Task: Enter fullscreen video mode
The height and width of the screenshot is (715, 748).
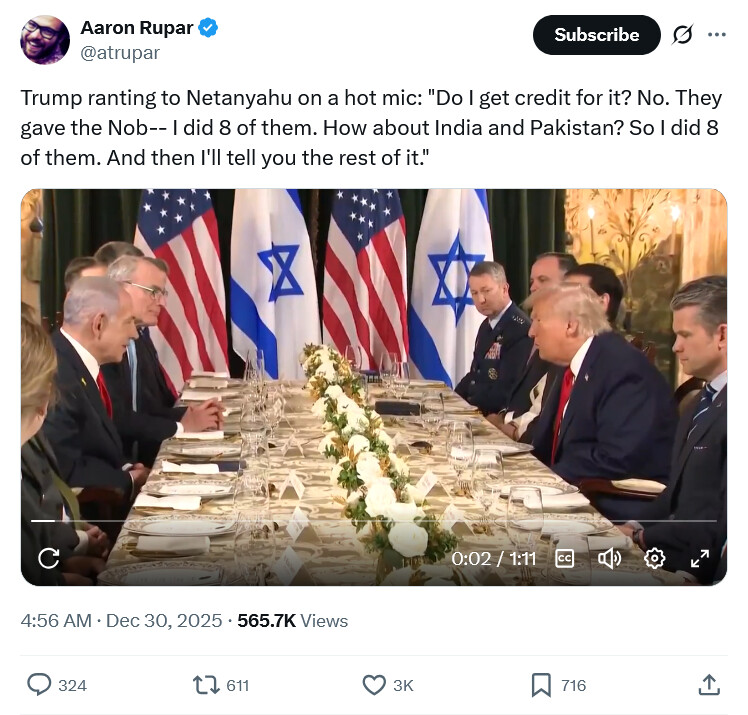Action: point(700,558)
